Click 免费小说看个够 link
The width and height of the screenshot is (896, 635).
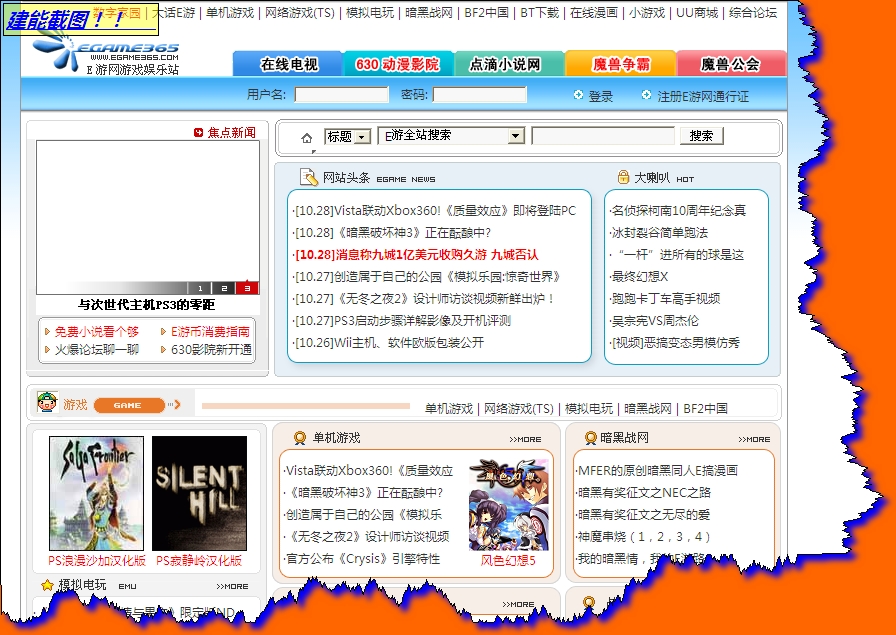pyautogui.click(x=97, y=332)
